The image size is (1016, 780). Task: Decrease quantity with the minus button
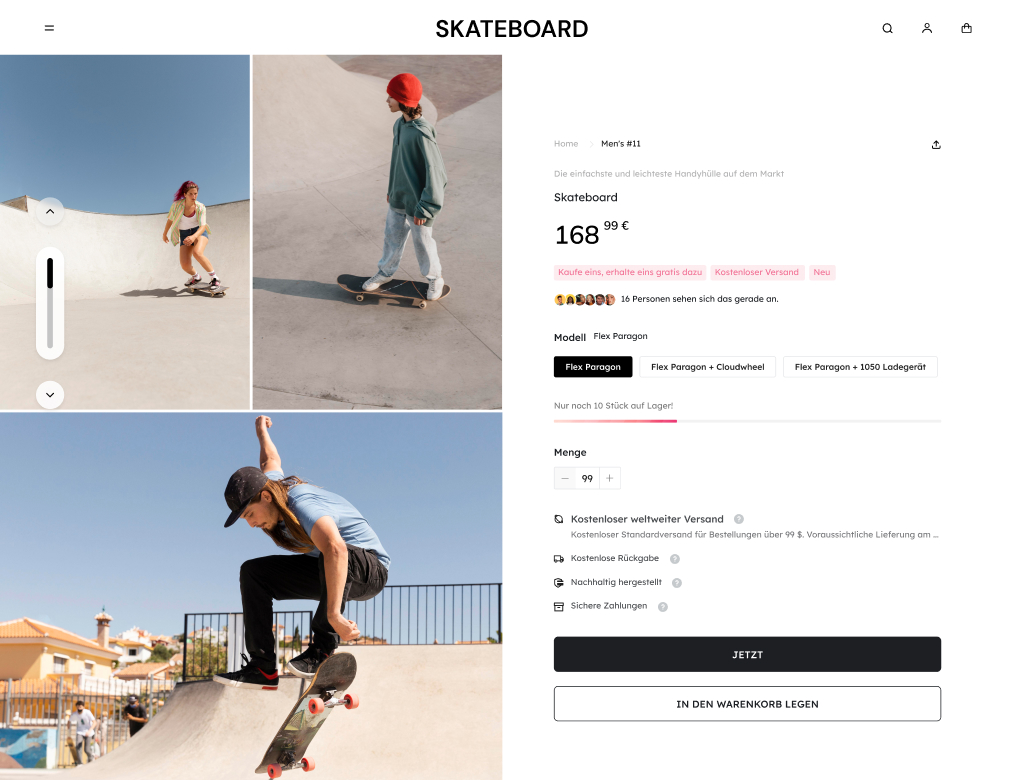pos(565,478)
